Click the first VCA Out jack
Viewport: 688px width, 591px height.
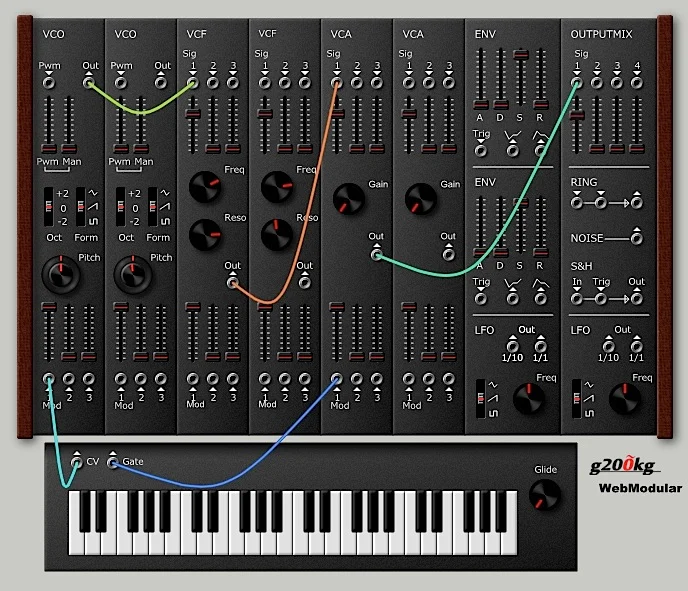pyautogui.click(x=376, y=254)
